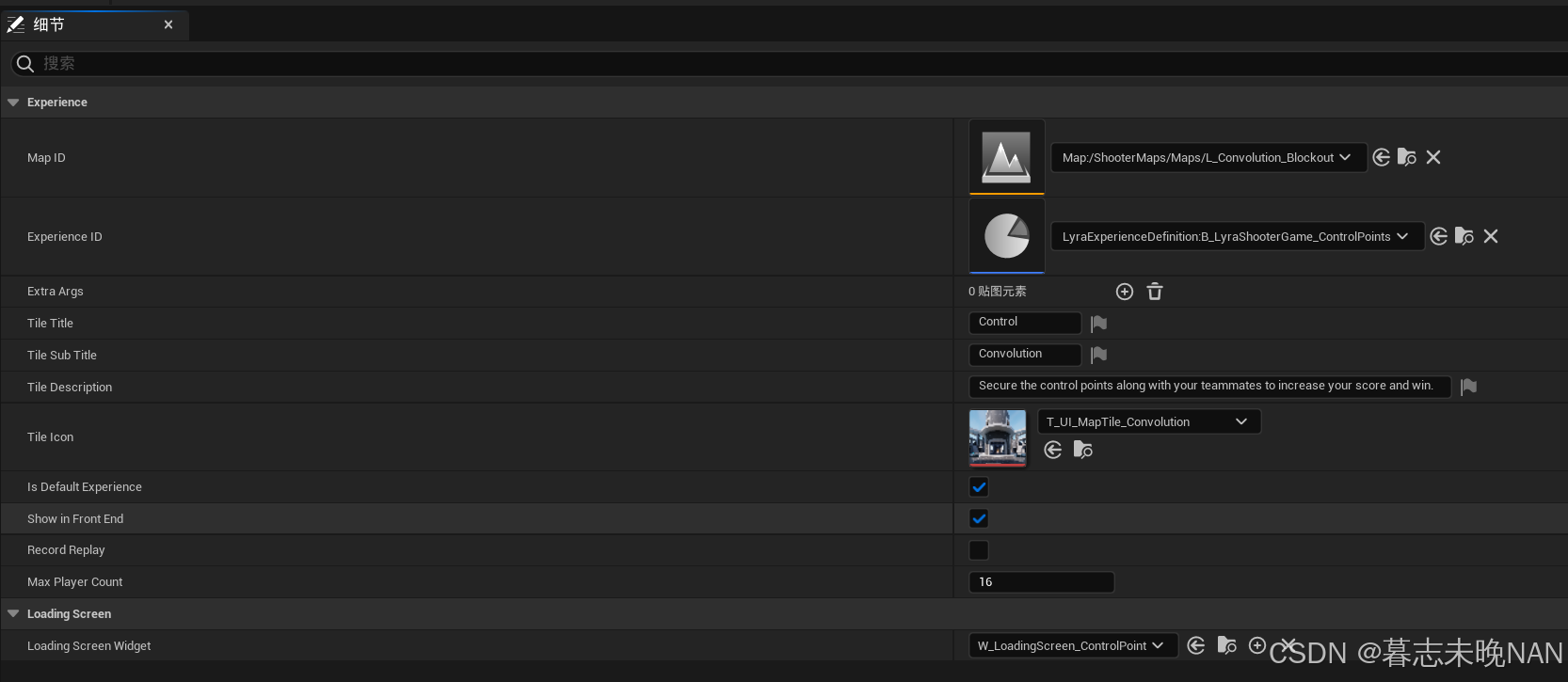Click the Experience ID asset thumbnail
The image size is (1568, 682).
(1007, 236)
